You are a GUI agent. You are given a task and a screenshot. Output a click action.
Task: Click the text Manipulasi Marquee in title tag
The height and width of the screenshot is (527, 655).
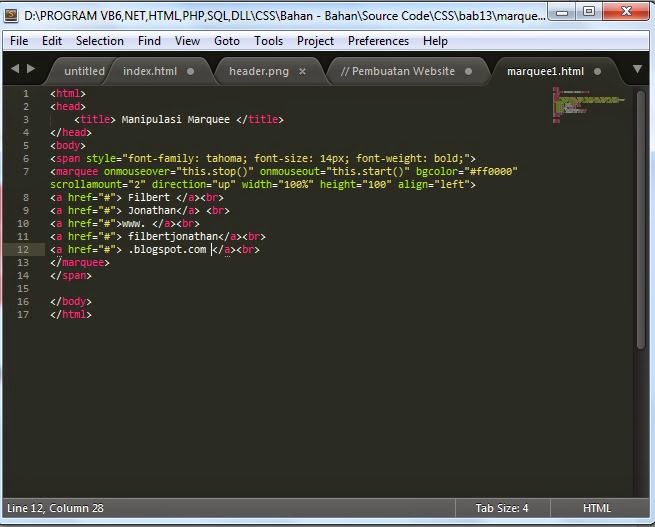(175, 119)
